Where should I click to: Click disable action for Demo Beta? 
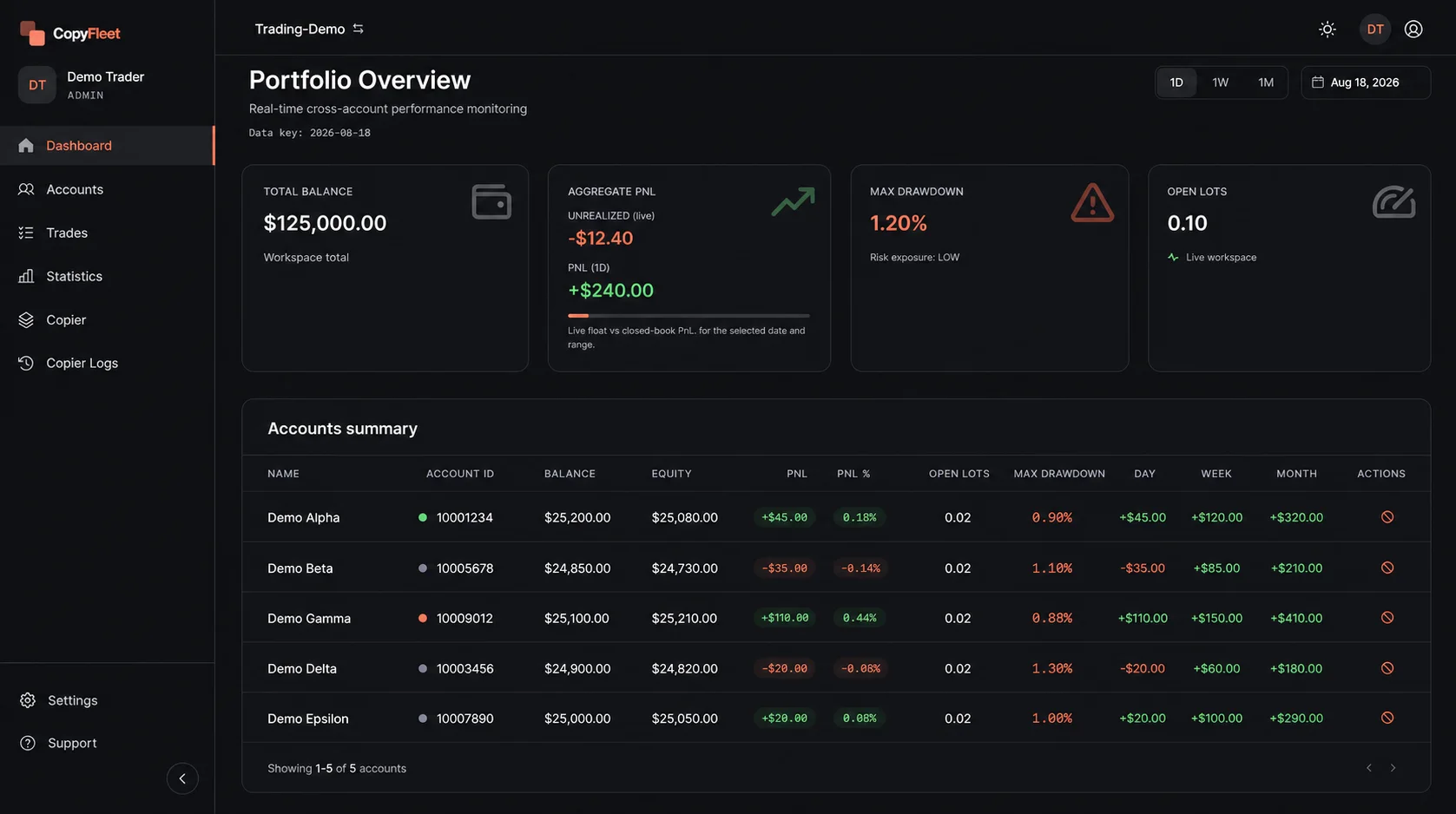1387,568
